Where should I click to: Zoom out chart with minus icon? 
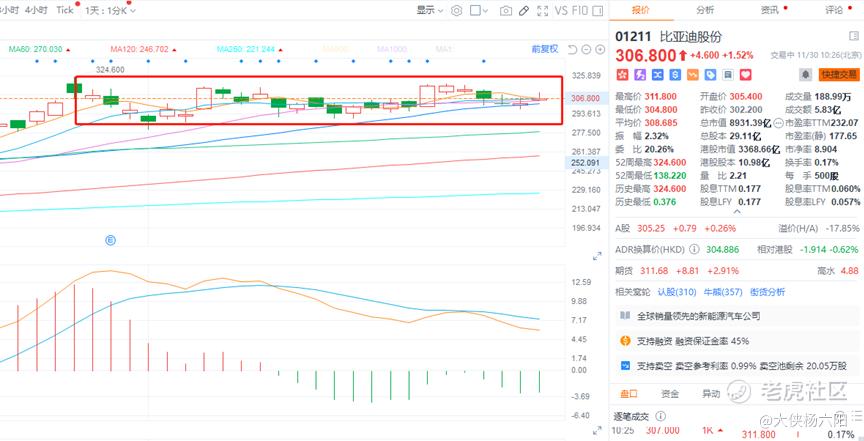tap(586, 50)
